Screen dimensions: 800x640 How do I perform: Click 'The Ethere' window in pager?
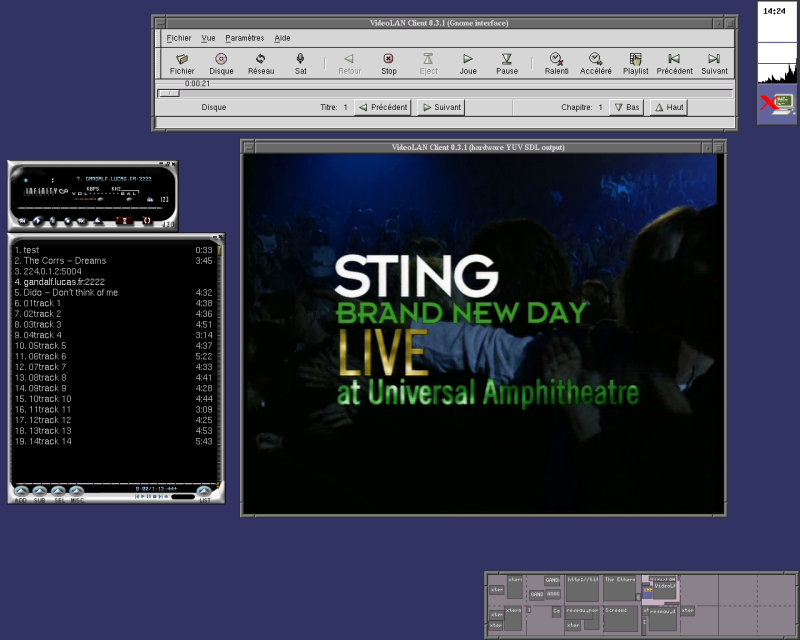[x=620, y=588]
